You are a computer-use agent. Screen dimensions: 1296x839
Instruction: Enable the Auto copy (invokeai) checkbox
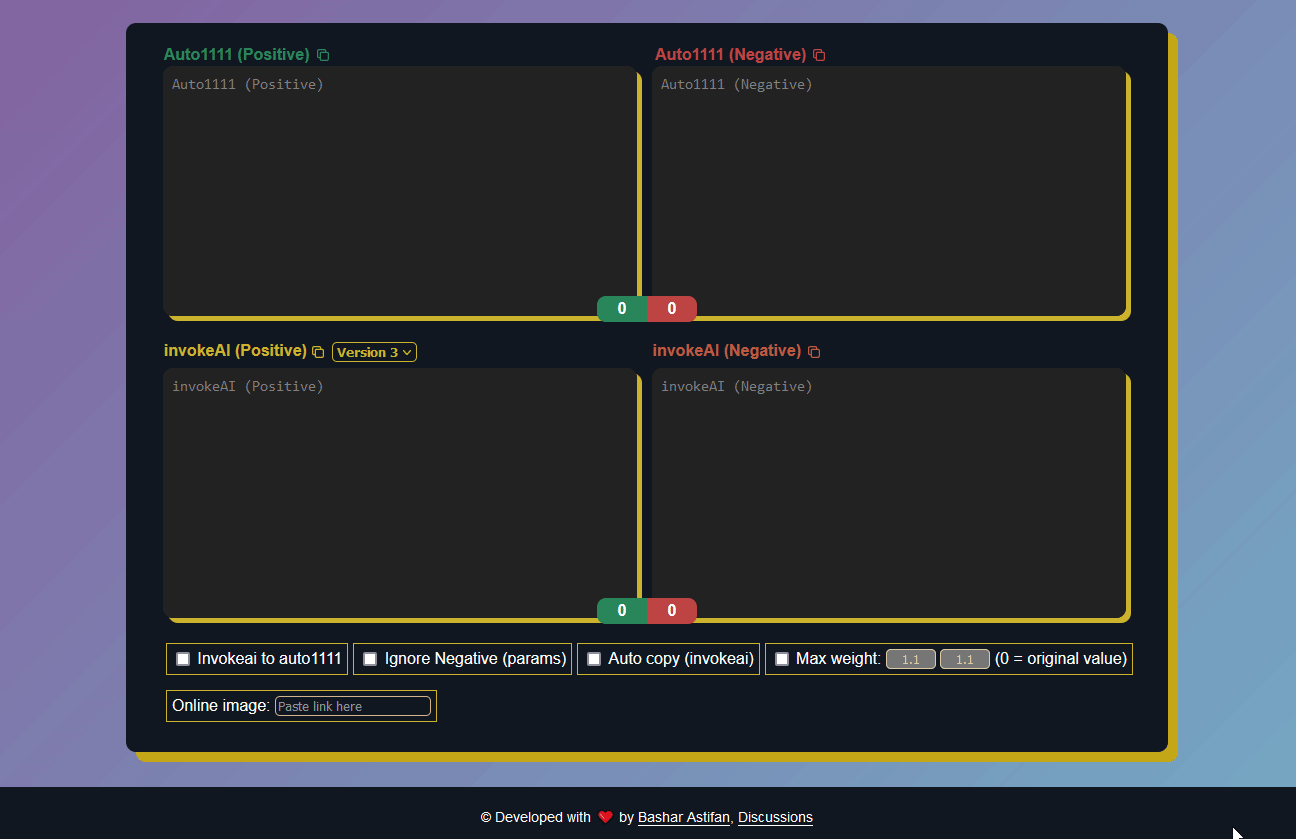click(594, 659)
